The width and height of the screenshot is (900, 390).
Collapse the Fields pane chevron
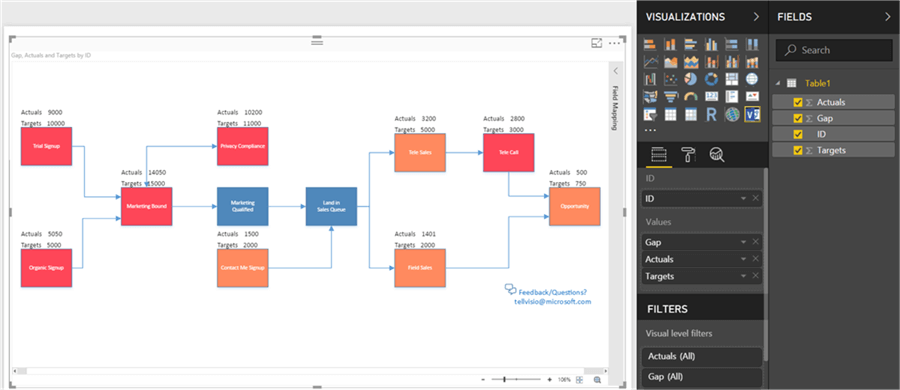tap(887, 17)
